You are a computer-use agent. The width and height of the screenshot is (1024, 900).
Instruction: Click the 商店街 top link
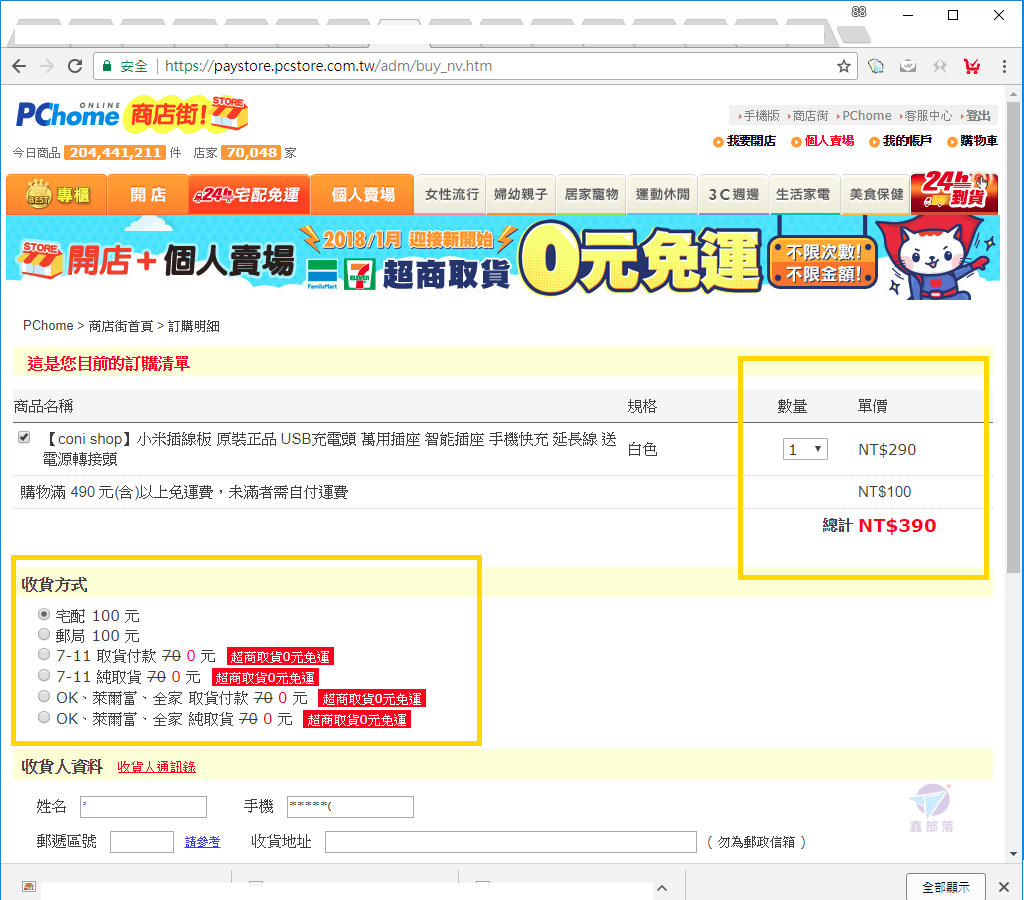pyautogui.click(x=810, y=116)
